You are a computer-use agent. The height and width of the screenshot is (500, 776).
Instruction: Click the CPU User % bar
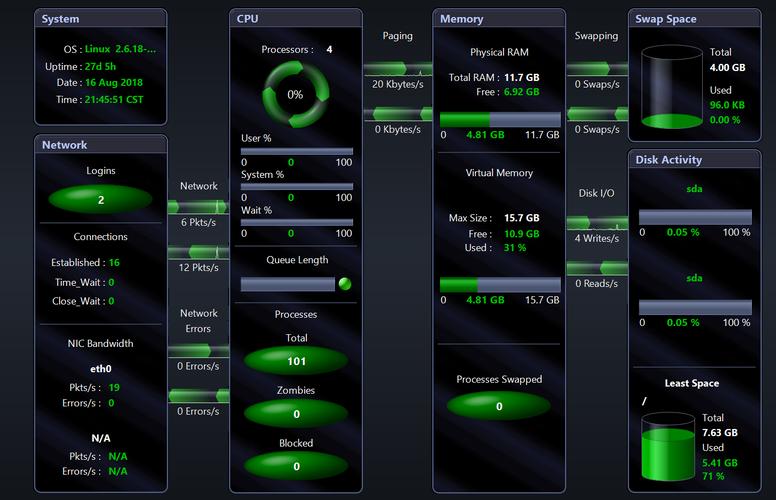tap(296, 151)
